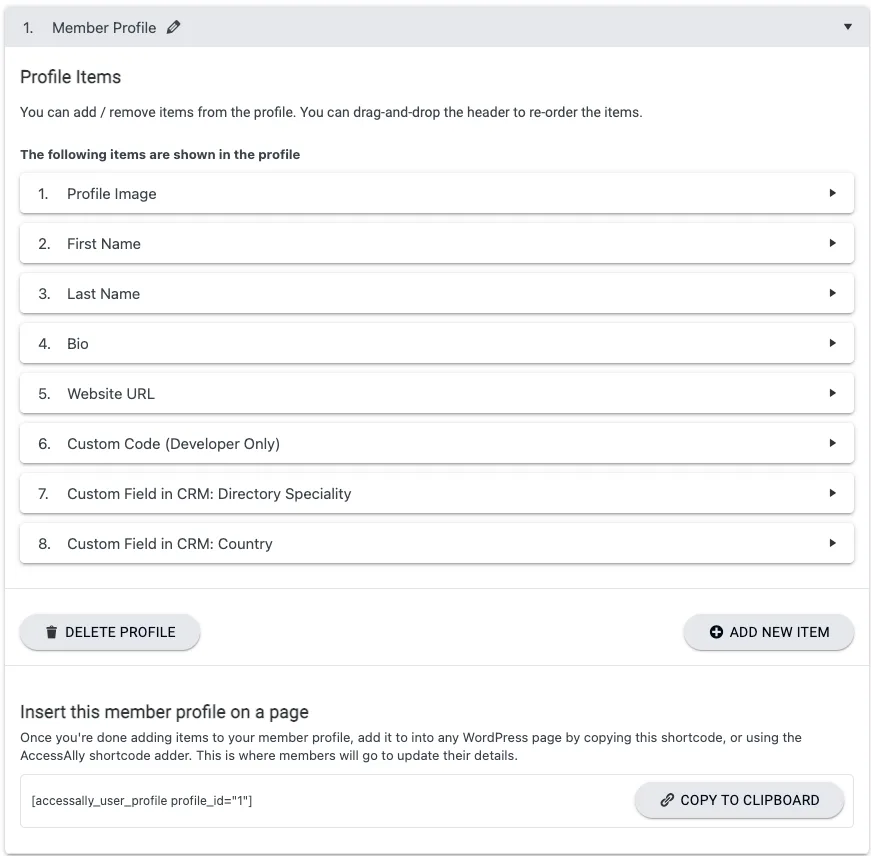Click the DELETE PROFILE button
Viewport: 871px width, 856px height.
click(x=109, y=632)
